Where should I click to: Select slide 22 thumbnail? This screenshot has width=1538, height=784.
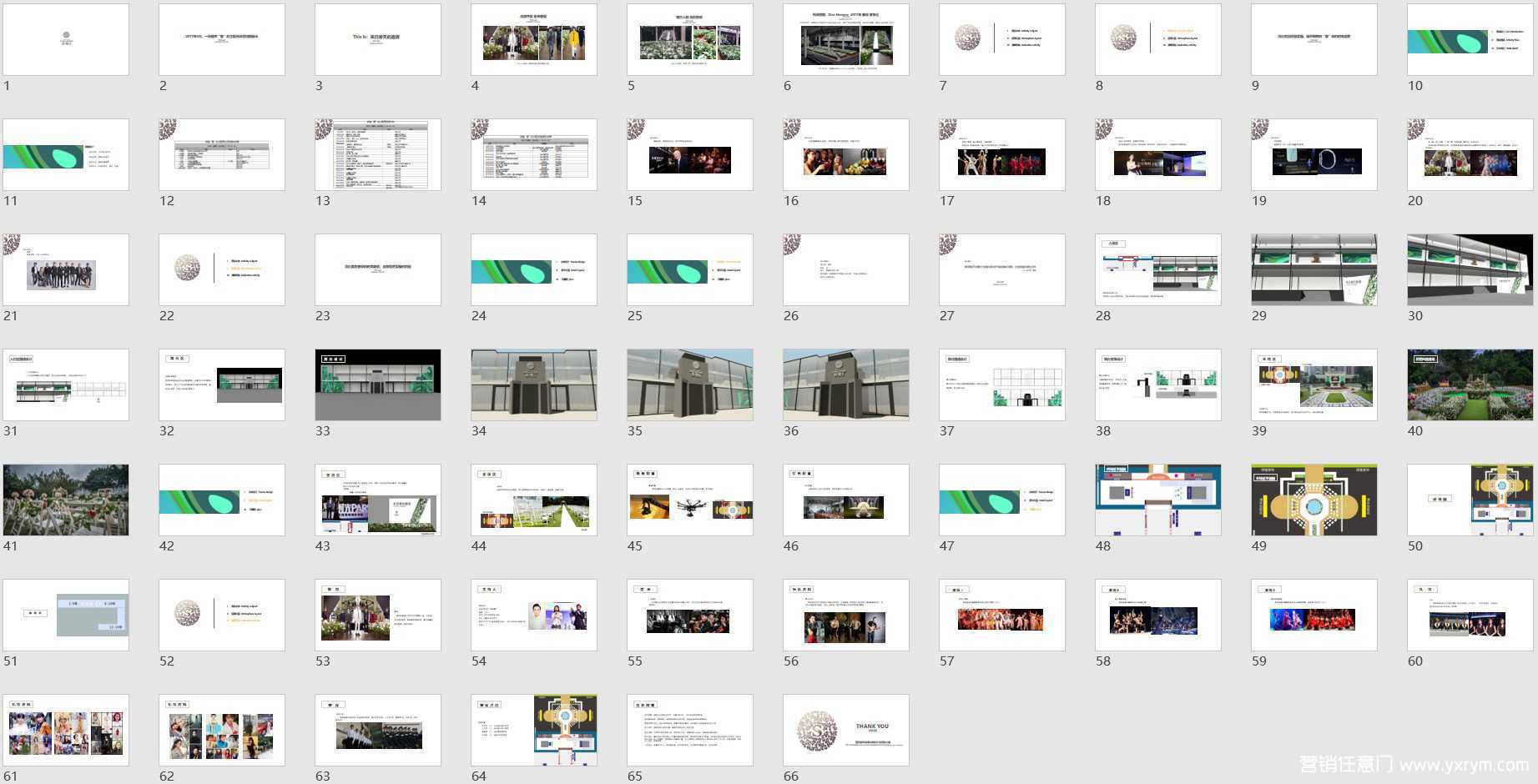point(222,269)
